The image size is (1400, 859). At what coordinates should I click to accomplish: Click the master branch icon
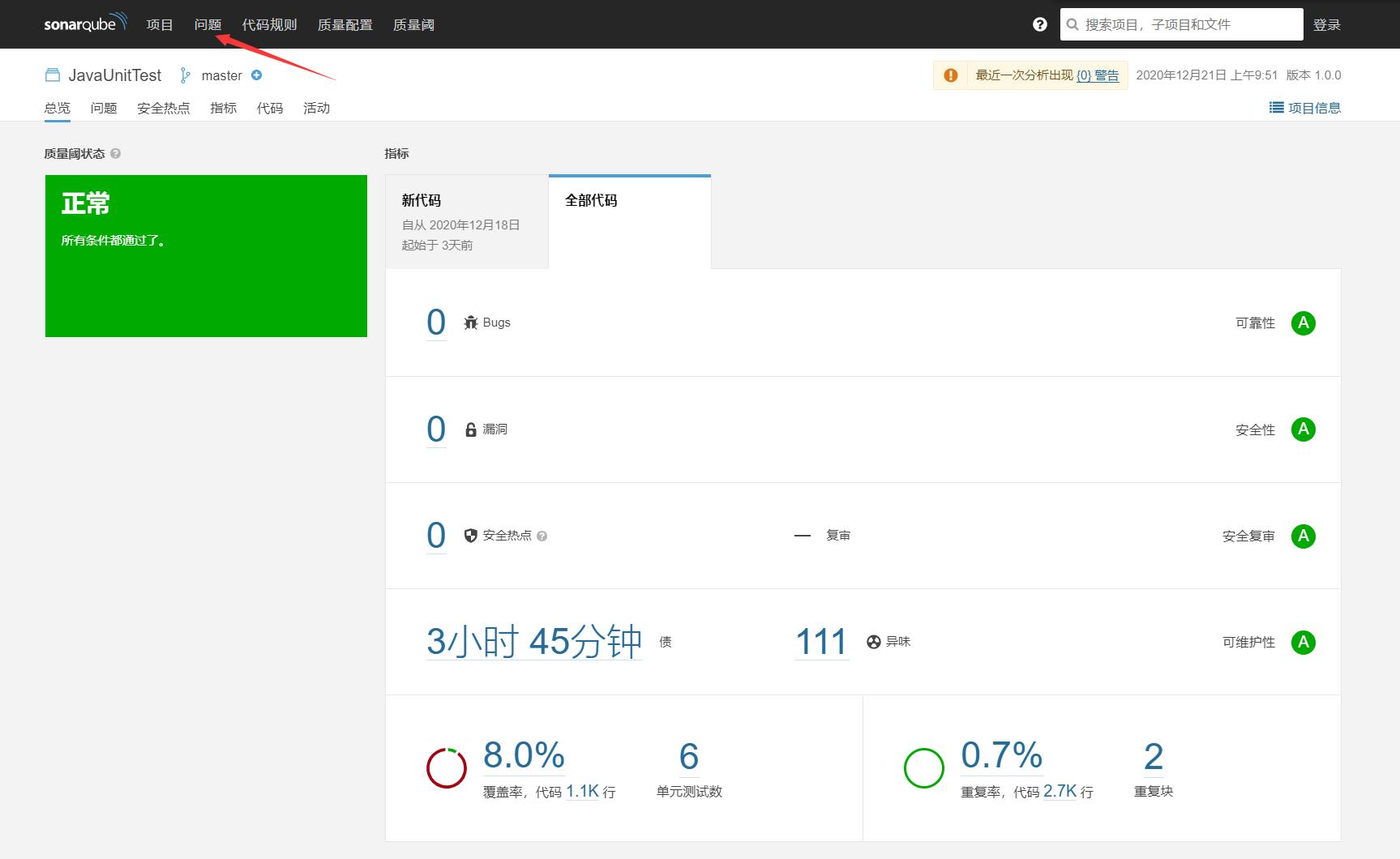click(x=186, y=75)
